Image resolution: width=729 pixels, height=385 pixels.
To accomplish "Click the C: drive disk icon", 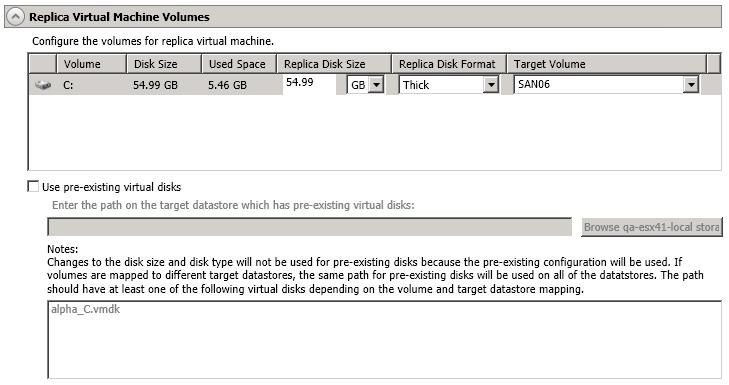I will click(43, 85).
